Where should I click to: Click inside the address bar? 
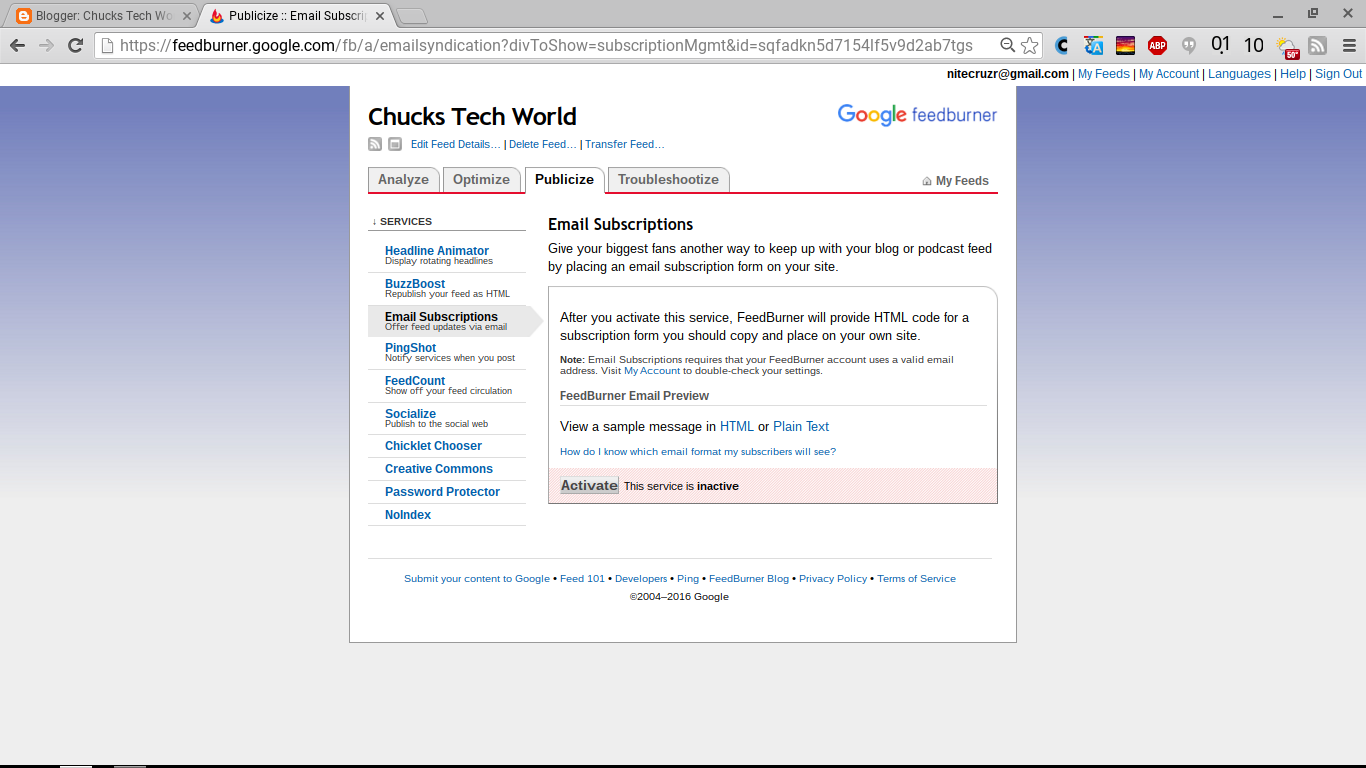pos(550,45)
